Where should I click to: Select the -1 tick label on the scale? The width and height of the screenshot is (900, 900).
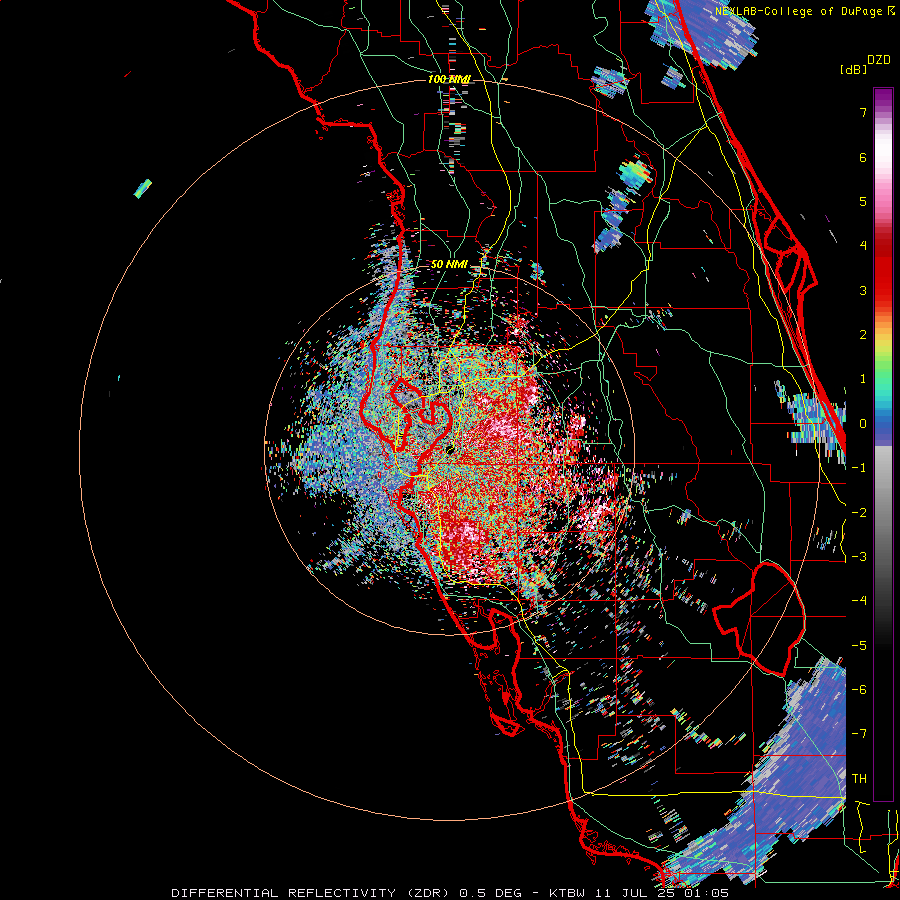click(859, 468)
